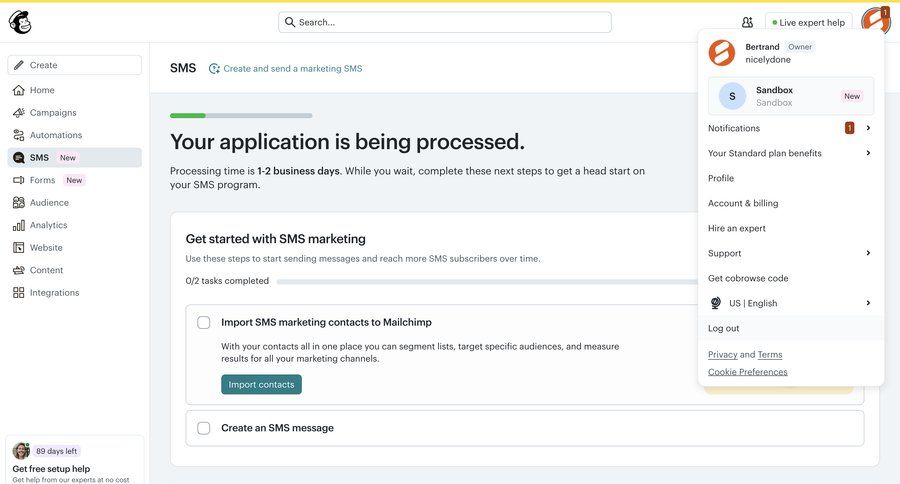Expand the Support submenu chevron
The image size is (900, 484).
[x=868, y=253]
